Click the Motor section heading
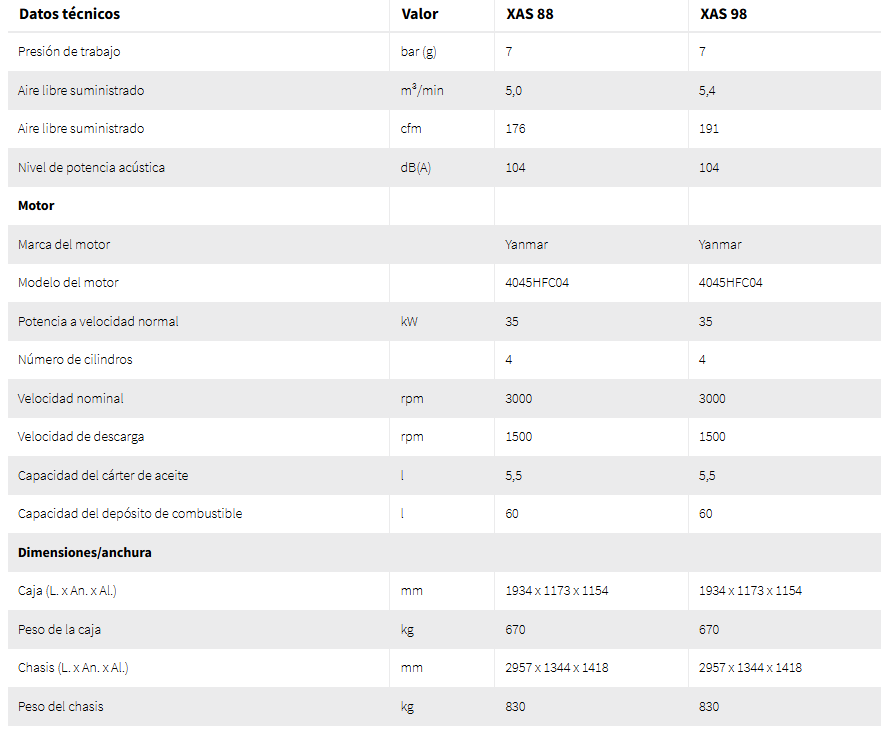 (x=36, y=206)
